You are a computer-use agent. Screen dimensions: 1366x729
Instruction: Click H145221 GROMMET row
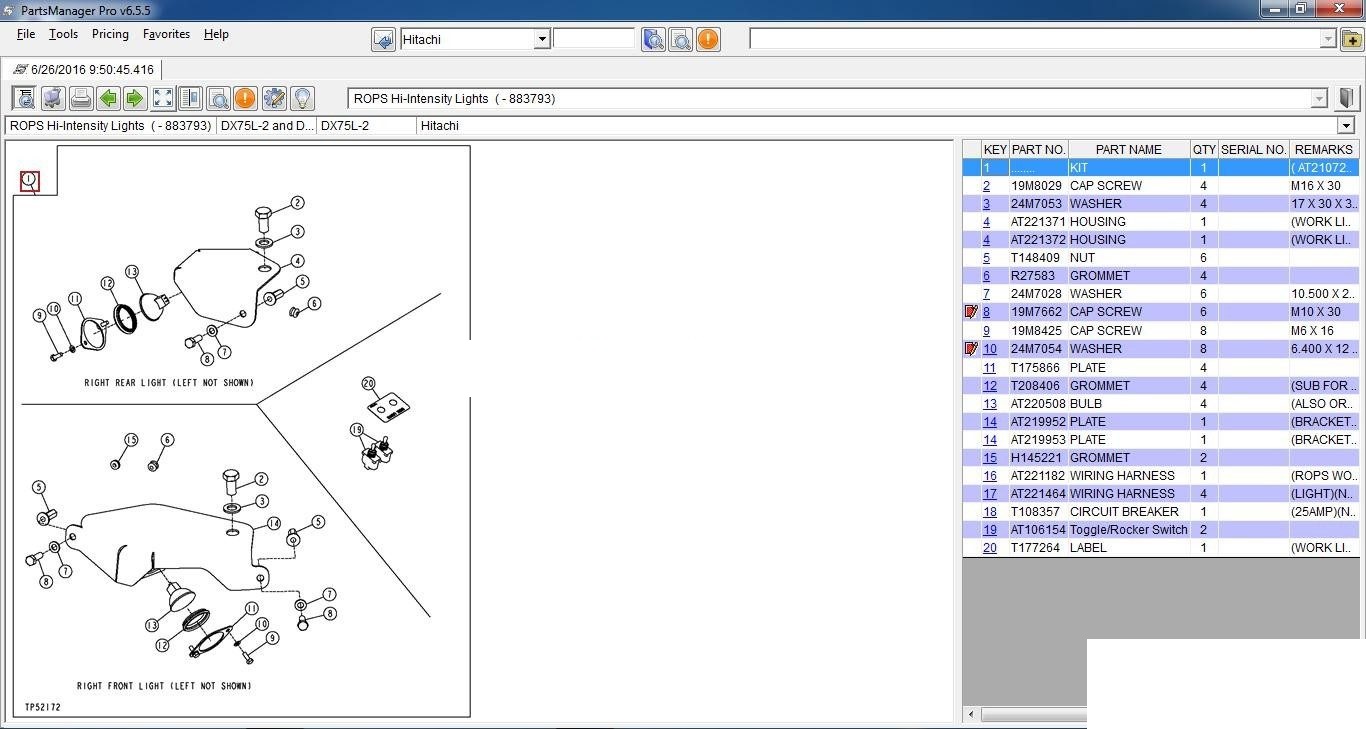coord(1160,458)
